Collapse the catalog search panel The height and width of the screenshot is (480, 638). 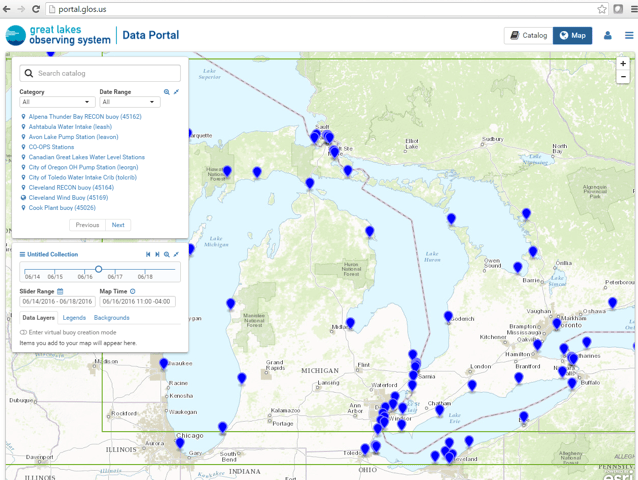(x=176, y=92)
